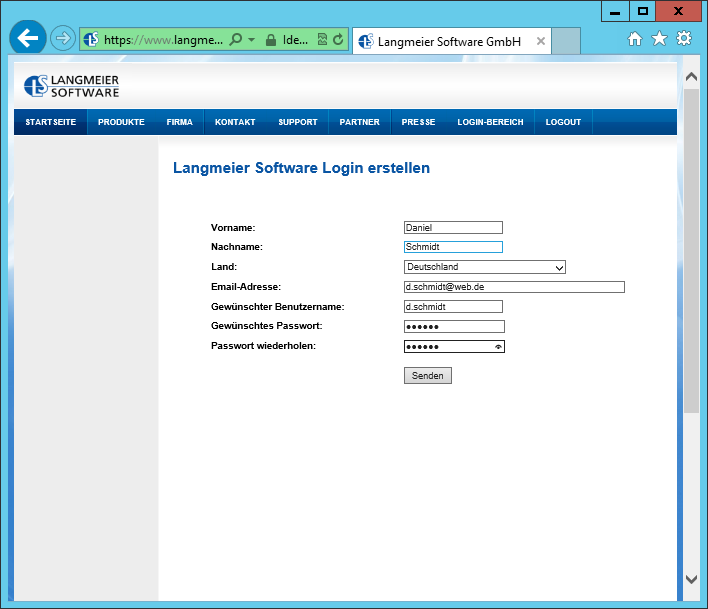Close the Langmeier Software GmbH tab

(540, 42)
